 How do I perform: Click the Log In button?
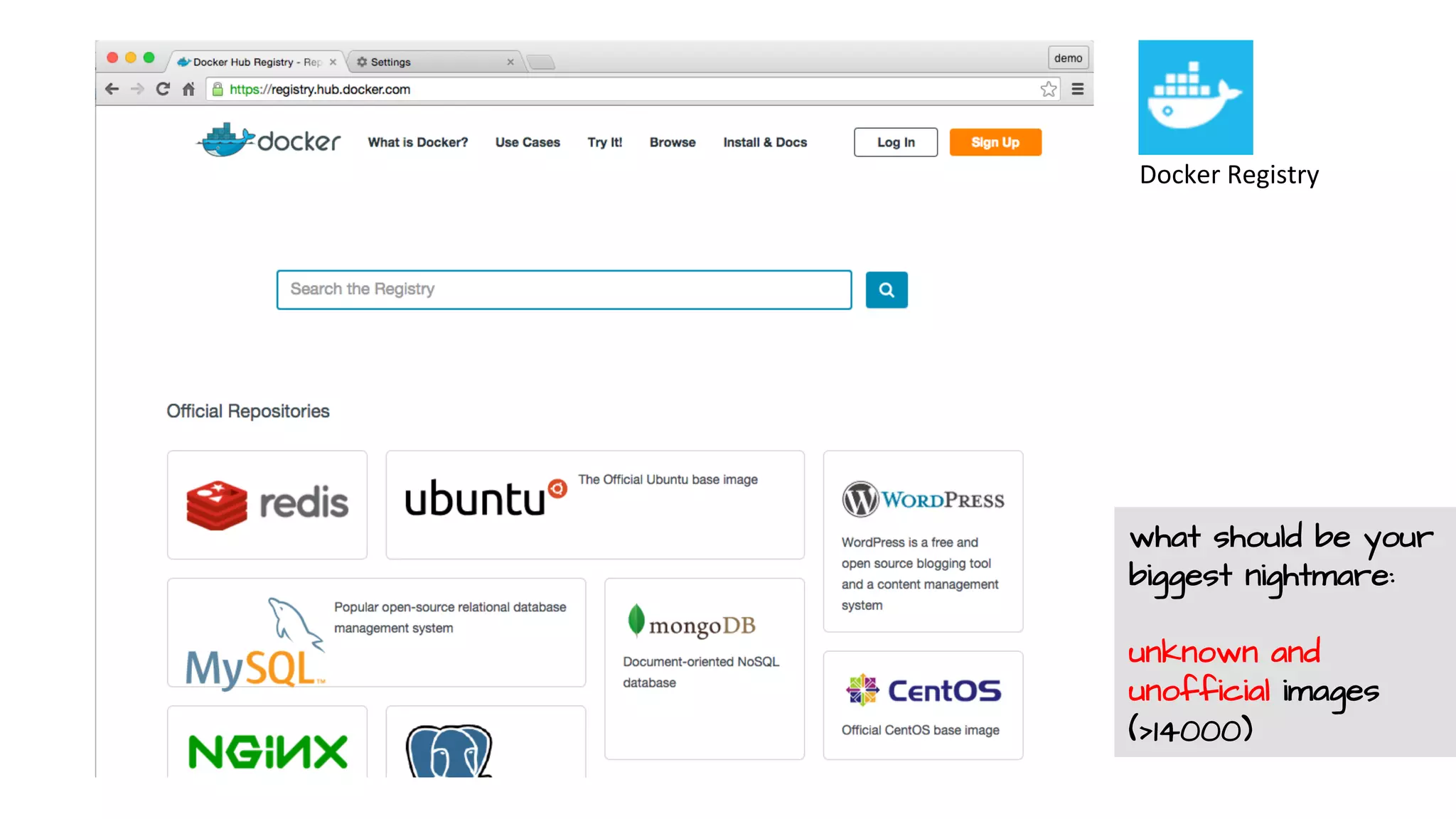pos(896,142)
